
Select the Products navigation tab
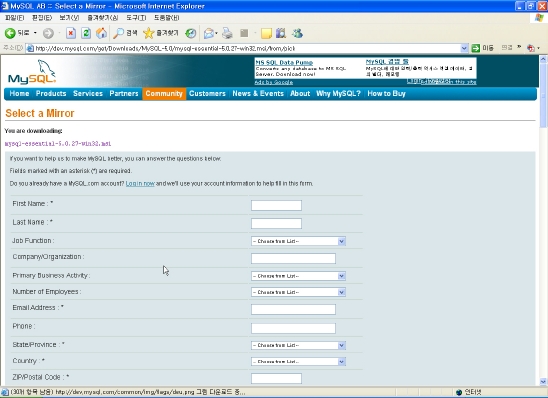[51, 94]
